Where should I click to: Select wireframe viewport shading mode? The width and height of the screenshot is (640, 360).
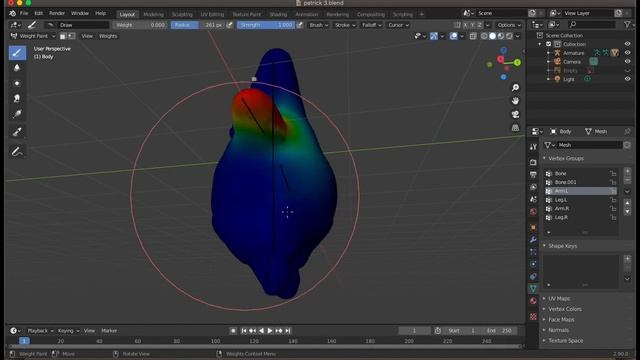click(484, 36)
